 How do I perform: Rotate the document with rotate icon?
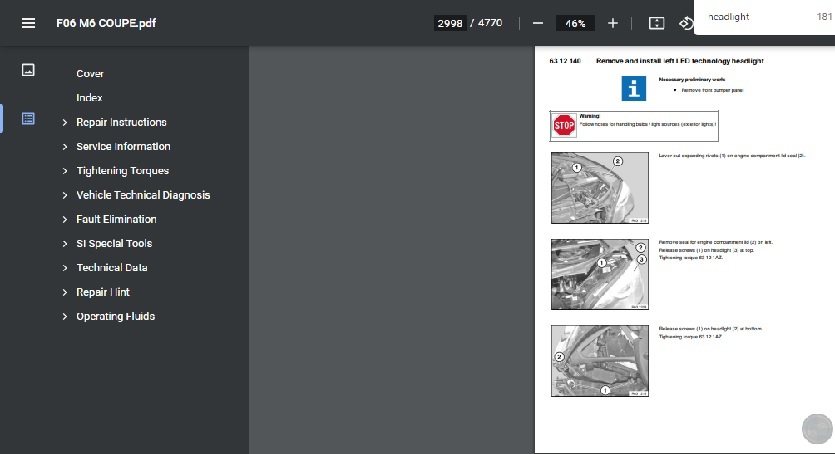pos(686,23)
